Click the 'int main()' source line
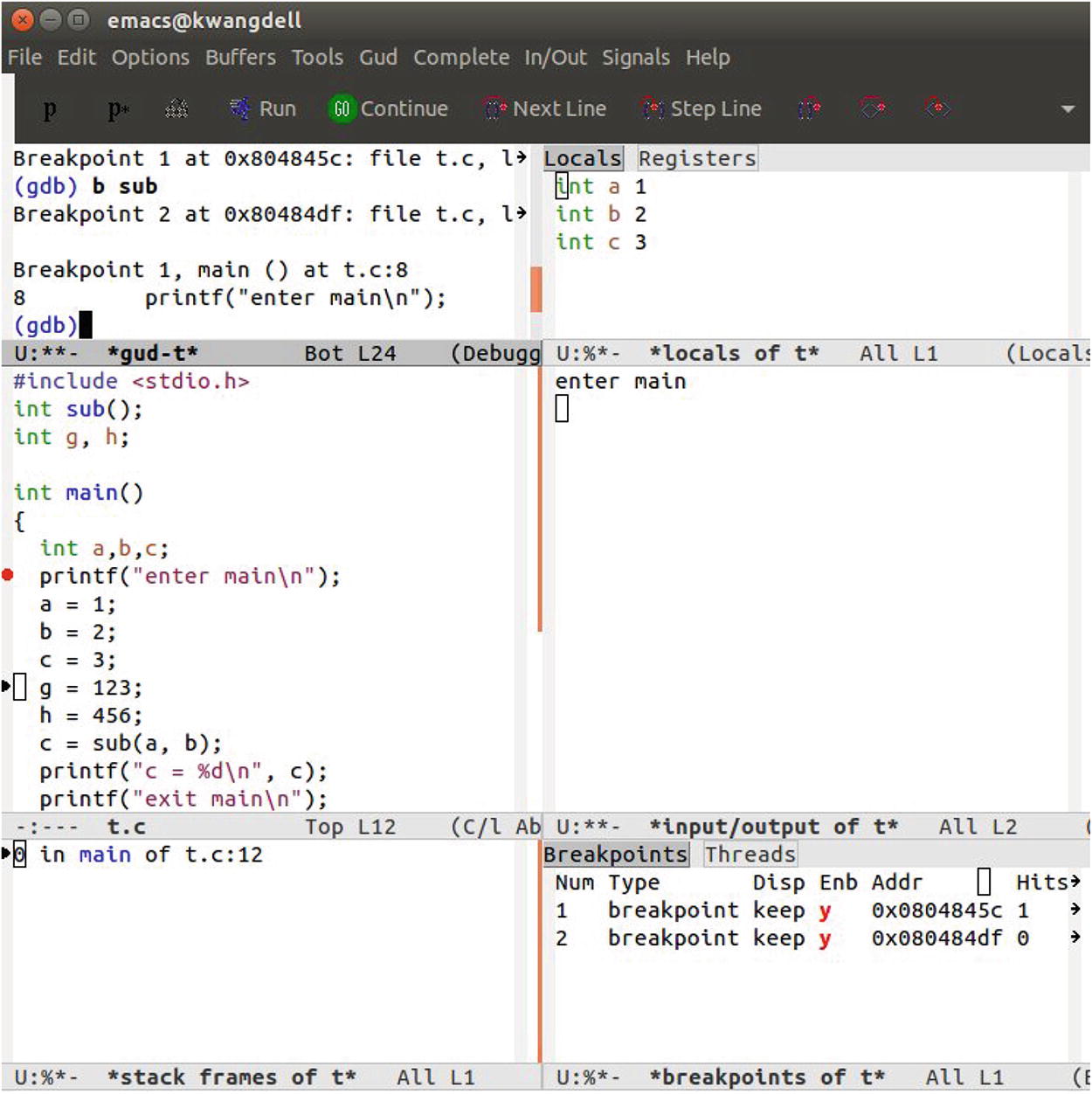This screenshot has width=1092, height=1094. point(79,493)
